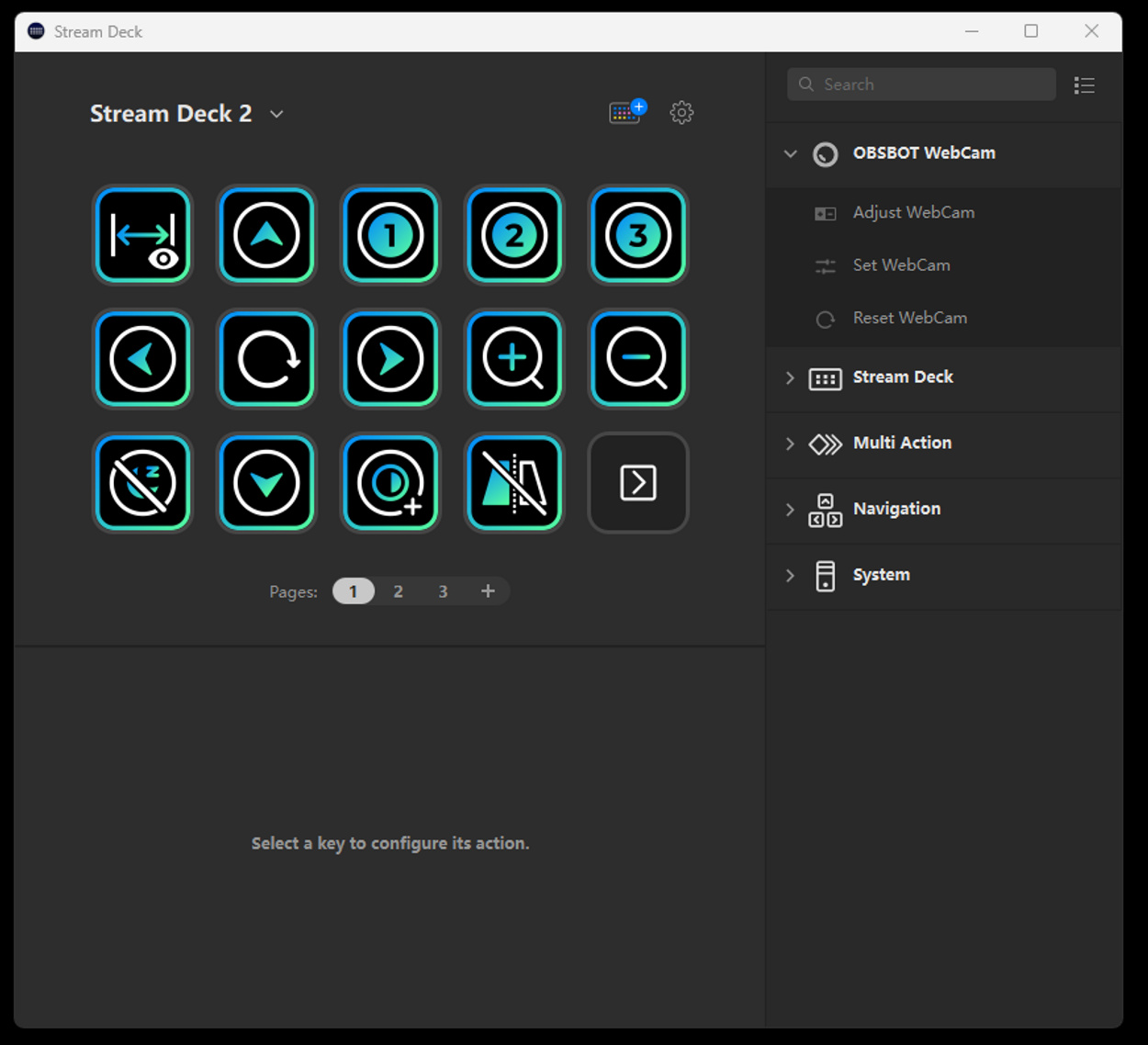Switch to page 3
This screenshot has height=1045, width=1148.
click(443, 590)
